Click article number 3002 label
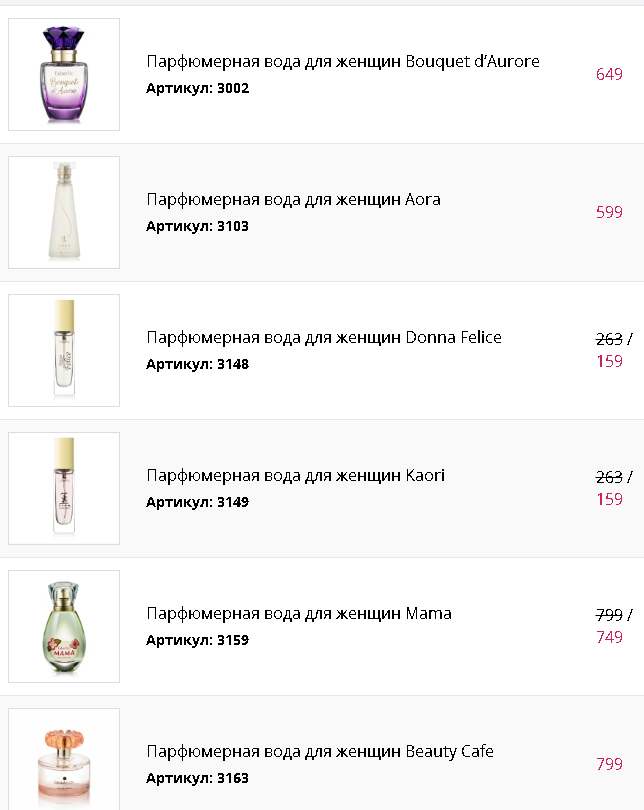 coord(197,88)
